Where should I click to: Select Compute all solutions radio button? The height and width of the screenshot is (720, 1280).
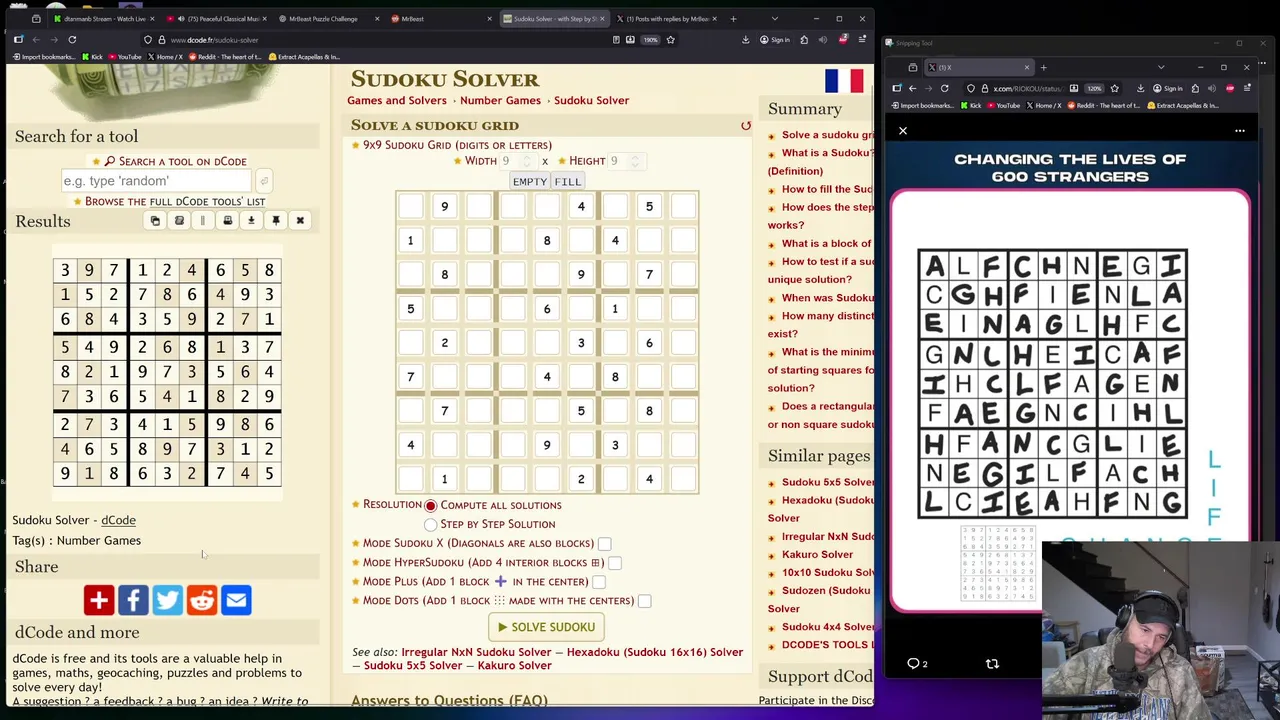click(431, 506)
